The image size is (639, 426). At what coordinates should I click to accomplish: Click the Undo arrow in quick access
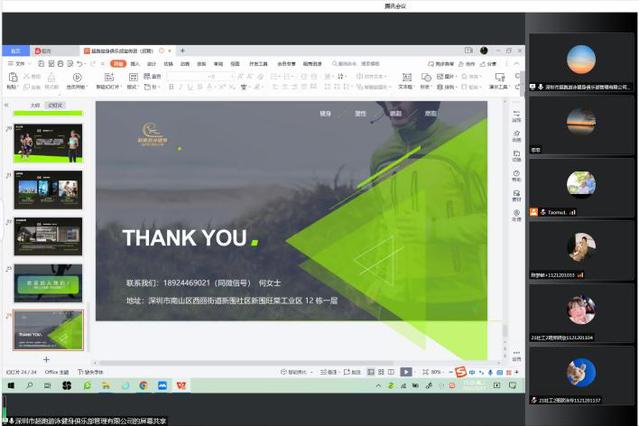point(80,64)
